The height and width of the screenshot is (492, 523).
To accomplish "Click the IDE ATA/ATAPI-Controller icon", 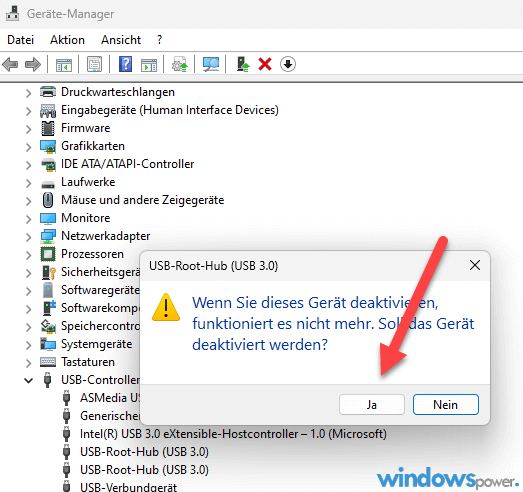I will pyautogui.click(x=48, y=164).
